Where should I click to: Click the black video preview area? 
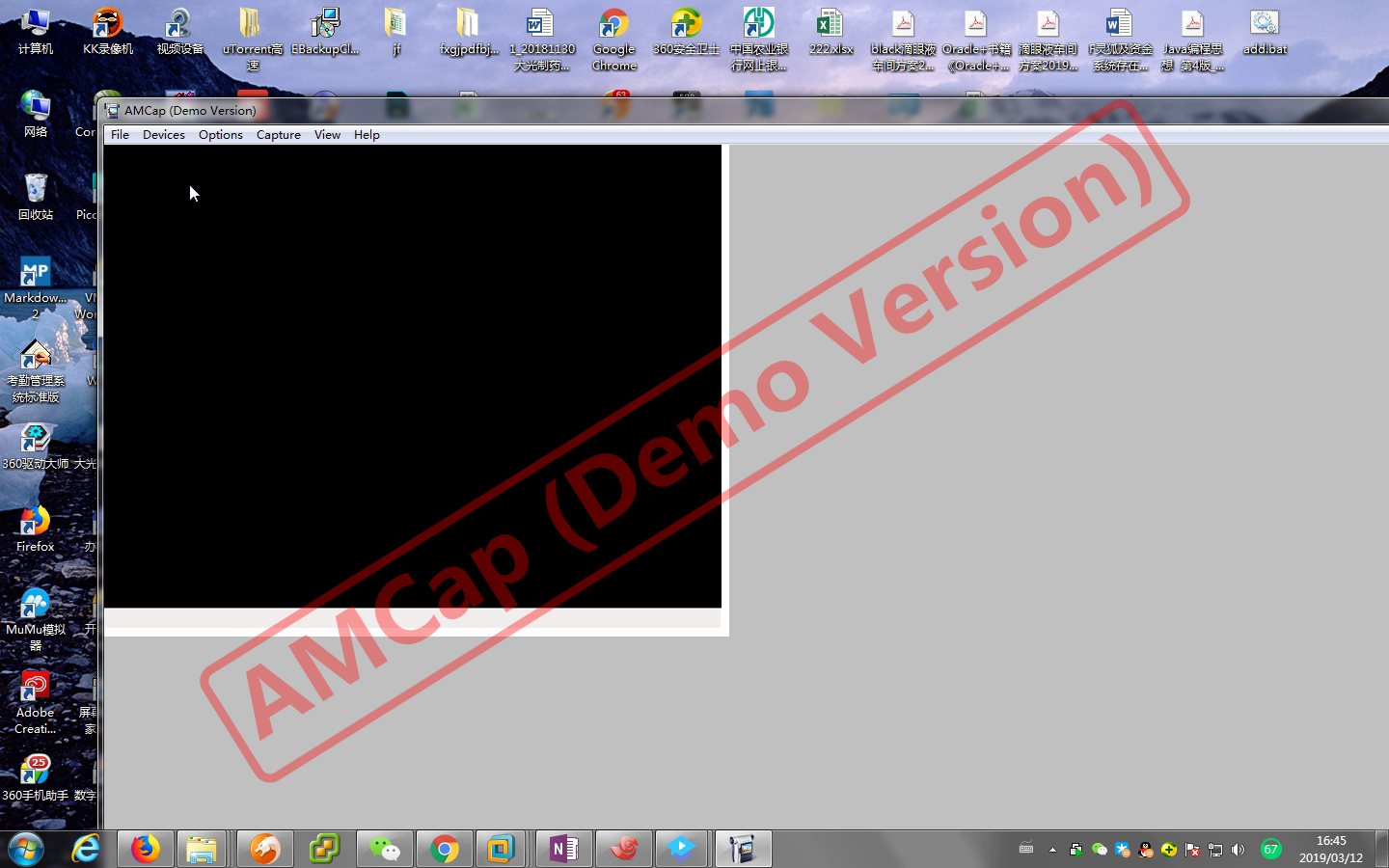tap(413, 376)
